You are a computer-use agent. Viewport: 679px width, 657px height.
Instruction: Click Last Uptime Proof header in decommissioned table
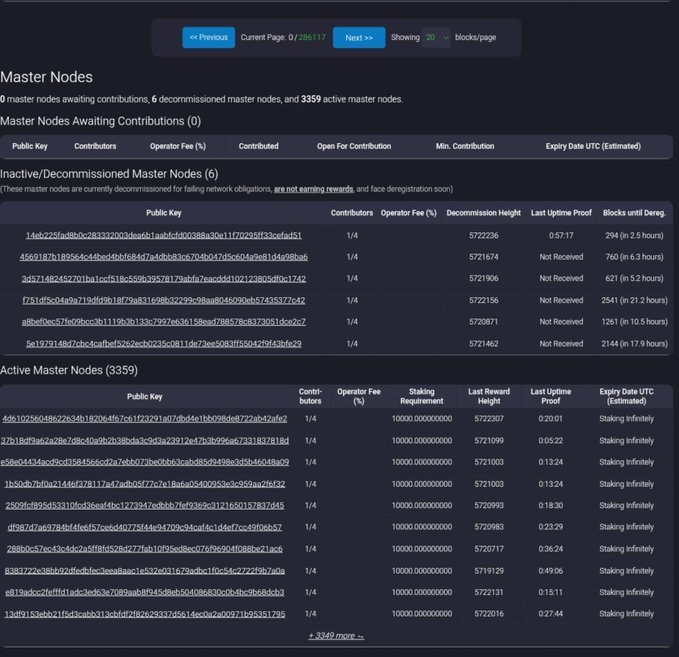click(561, 213)
